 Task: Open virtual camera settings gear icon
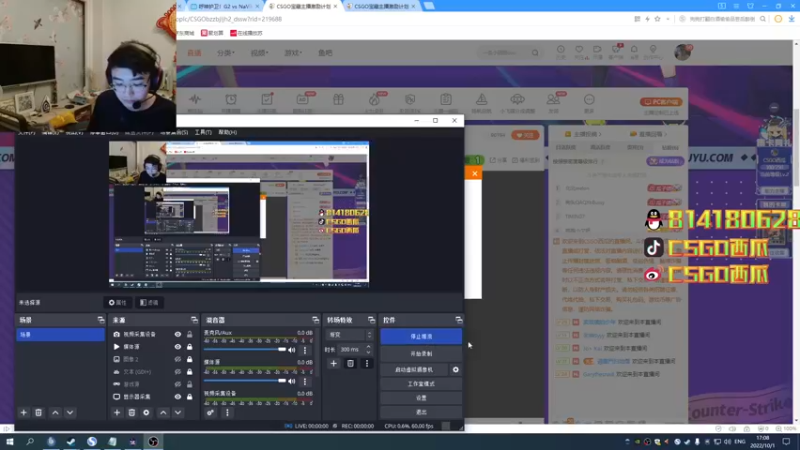tap(456, 369)
